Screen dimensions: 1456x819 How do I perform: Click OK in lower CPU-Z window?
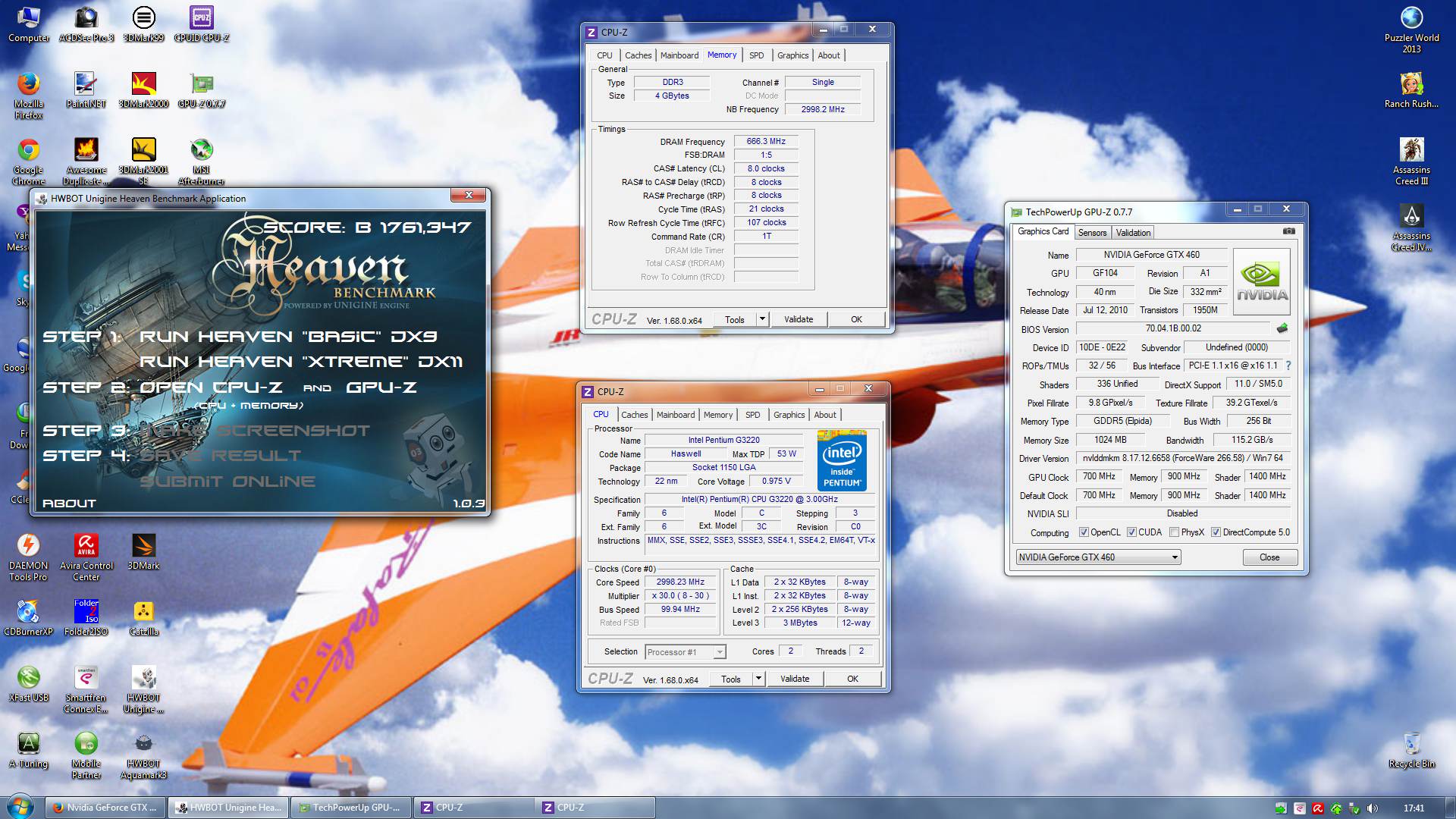pos(852,679)
